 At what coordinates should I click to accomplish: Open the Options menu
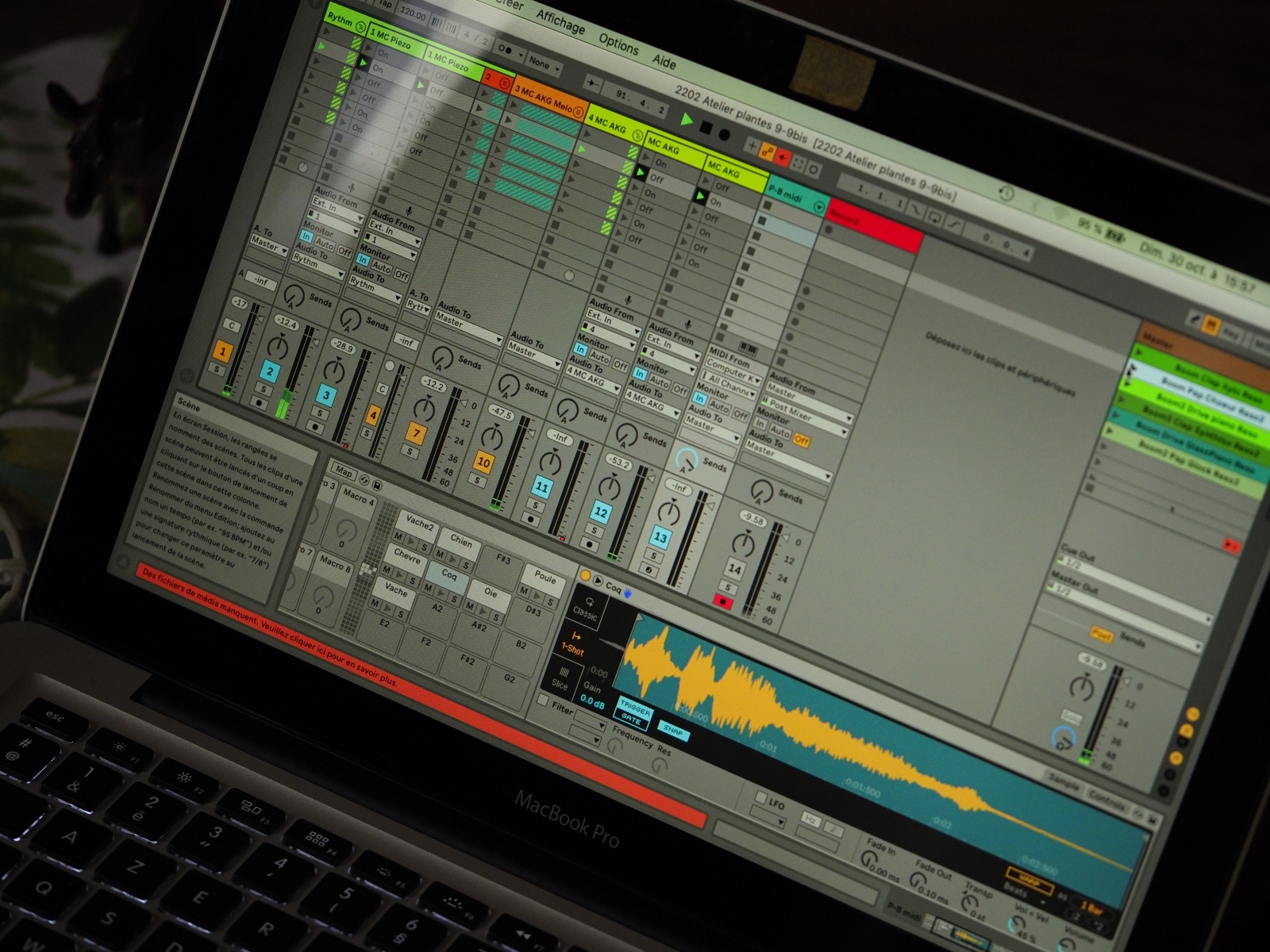click(x=618, y=45)
